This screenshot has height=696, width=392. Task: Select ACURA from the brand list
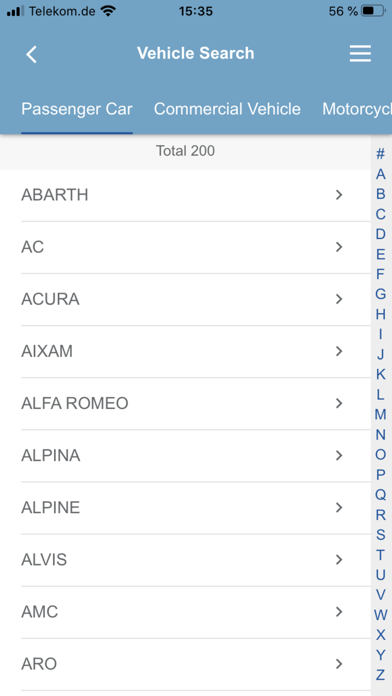click(196, 300)
